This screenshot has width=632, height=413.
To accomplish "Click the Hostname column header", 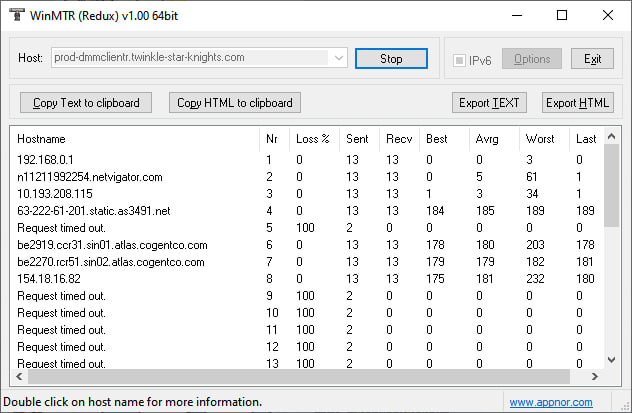I will point(40,139).
